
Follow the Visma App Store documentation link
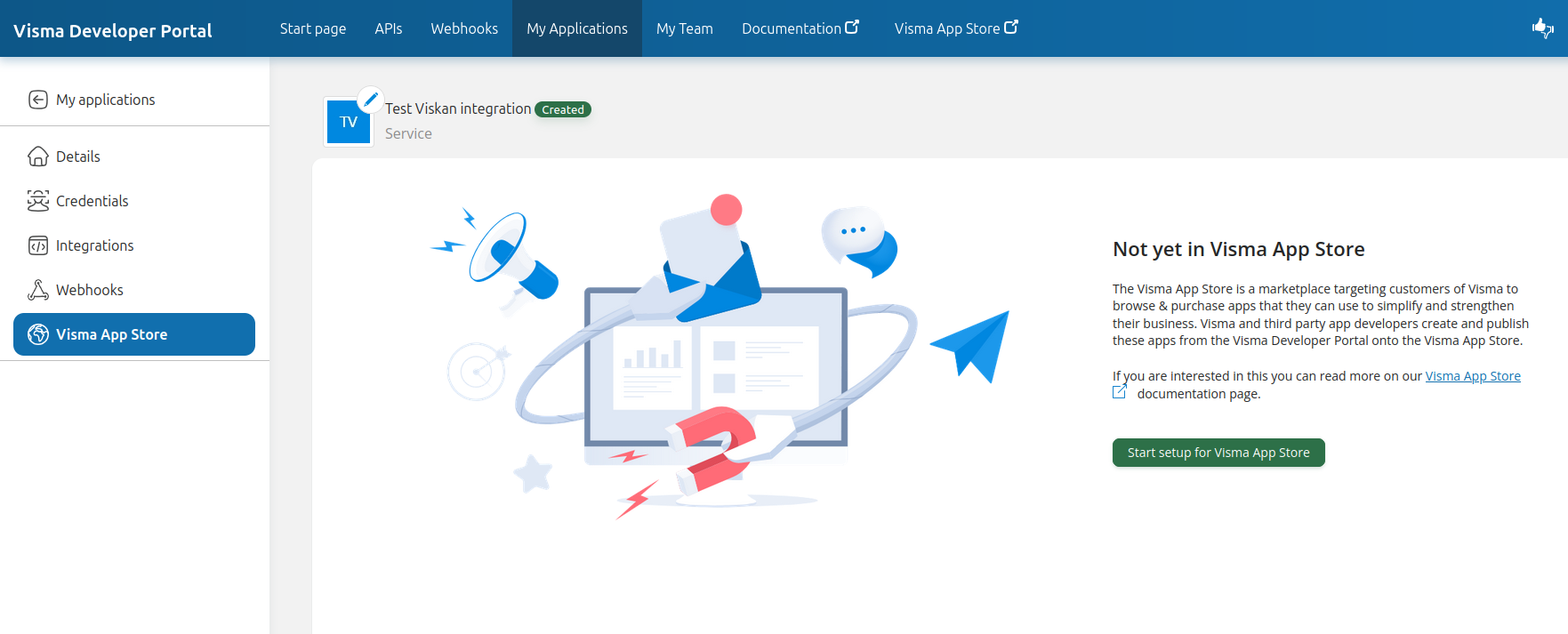pos(1473,376)
